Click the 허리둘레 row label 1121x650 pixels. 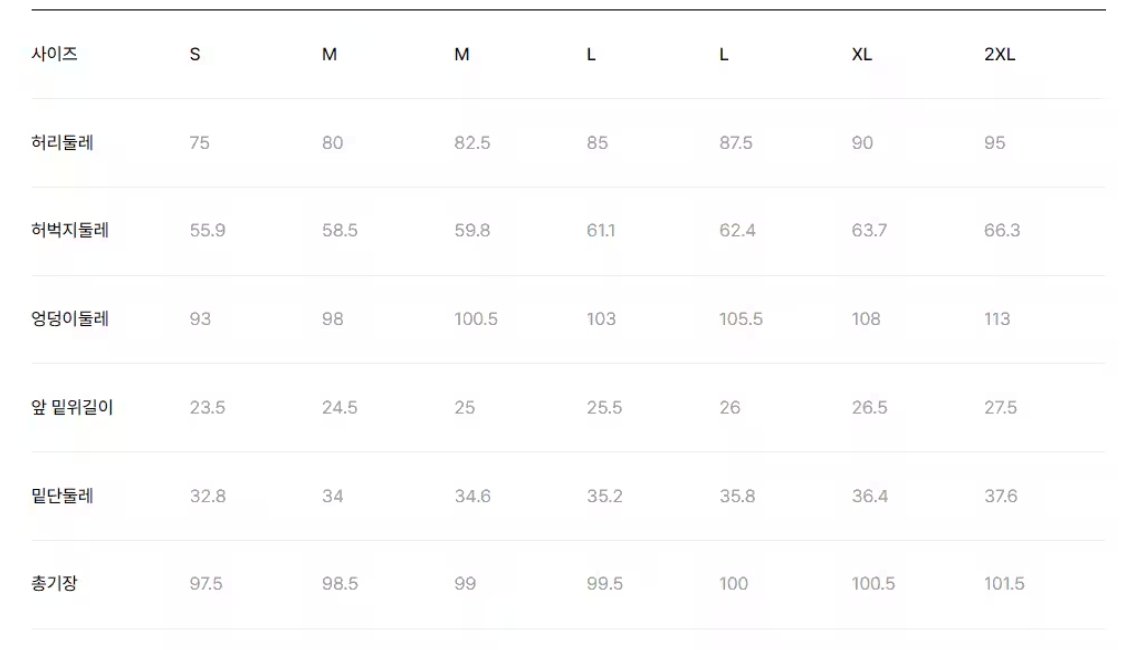[62, 143]
